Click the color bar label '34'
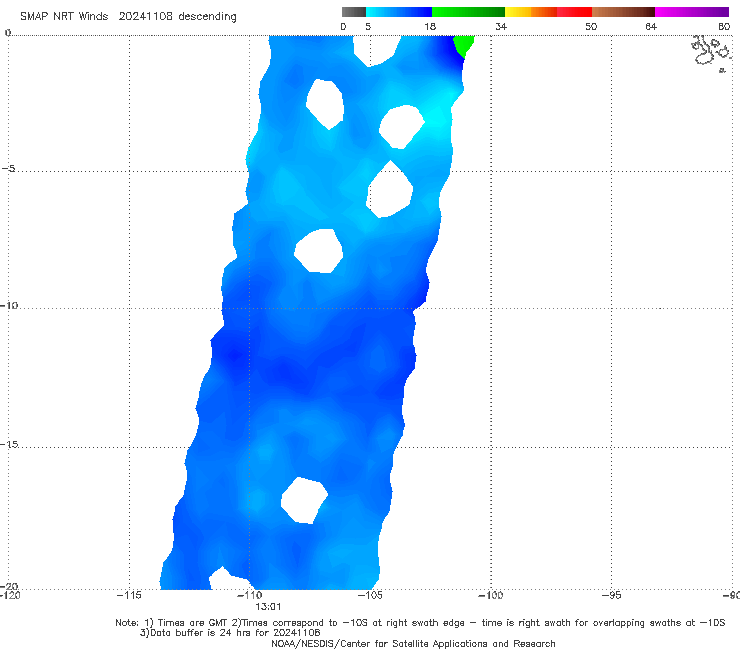Screen dimensions: 740x650 501,26
